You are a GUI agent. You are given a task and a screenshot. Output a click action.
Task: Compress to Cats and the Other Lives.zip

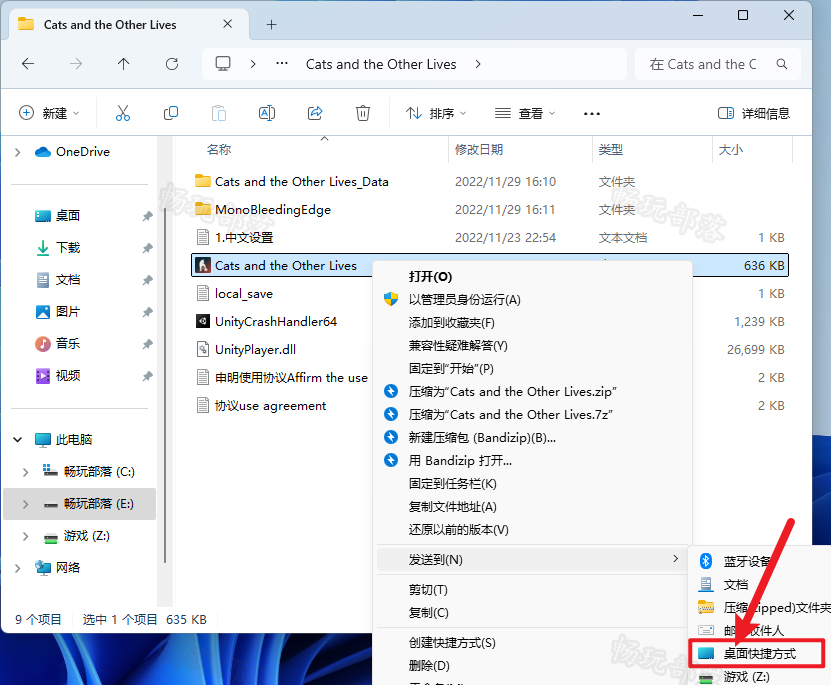tap(534, 392)
